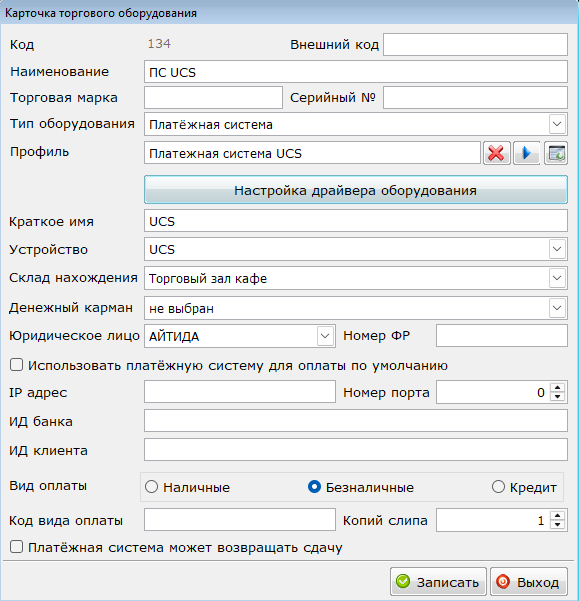Click into the ИД банка text field

(356, 420)
